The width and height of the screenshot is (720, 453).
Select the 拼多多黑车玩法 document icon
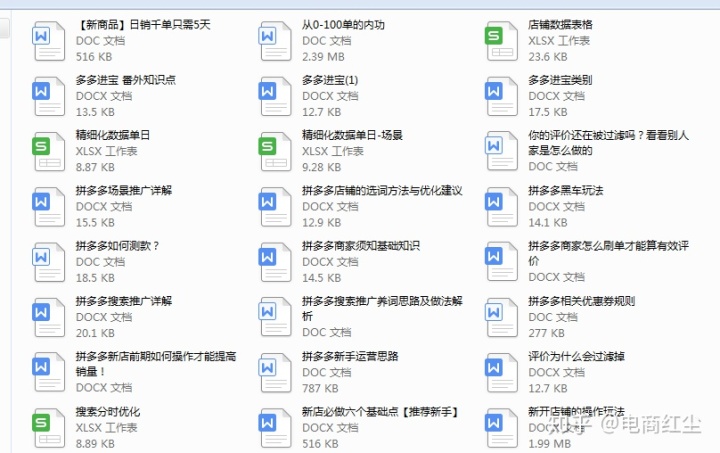pos(501,207)
